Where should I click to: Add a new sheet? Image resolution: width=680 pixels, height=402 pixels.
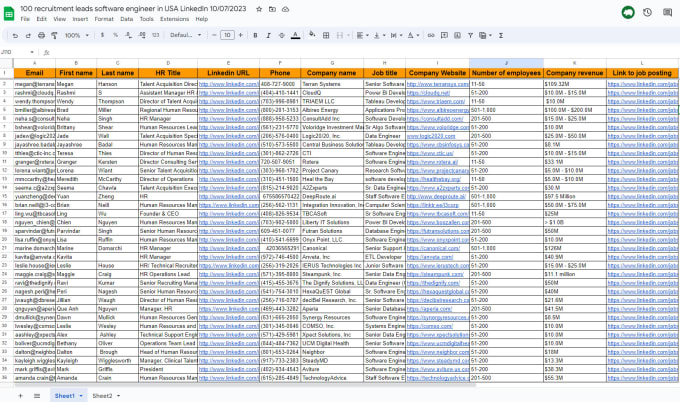click(20, 395)
